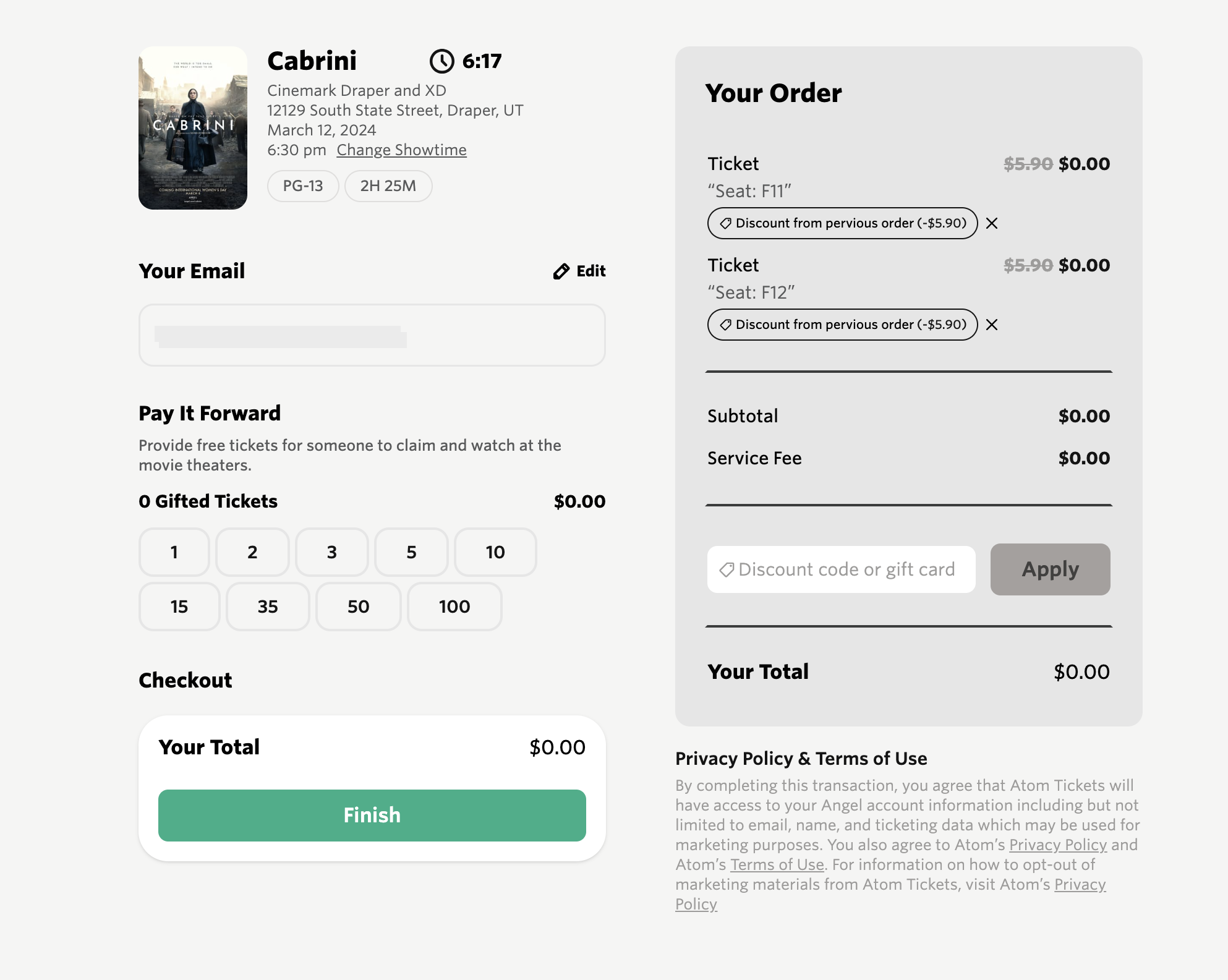Click the Change Showtime link
Image resolution: width=1228 pixels, height=980 pixels.
401,150
